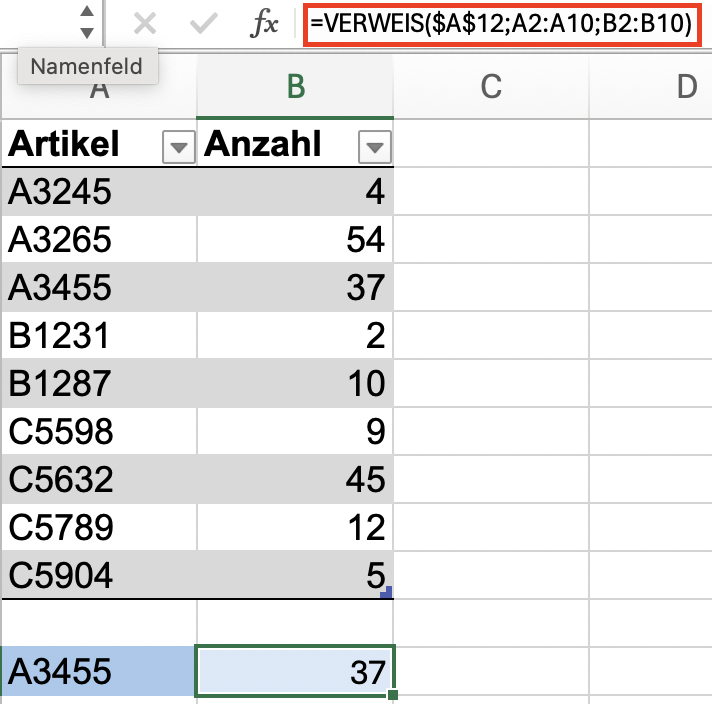This screenshot has height=704, width=712.
Task: Select cell C5904
Action: pyautogui.click(x=99, y=575)
